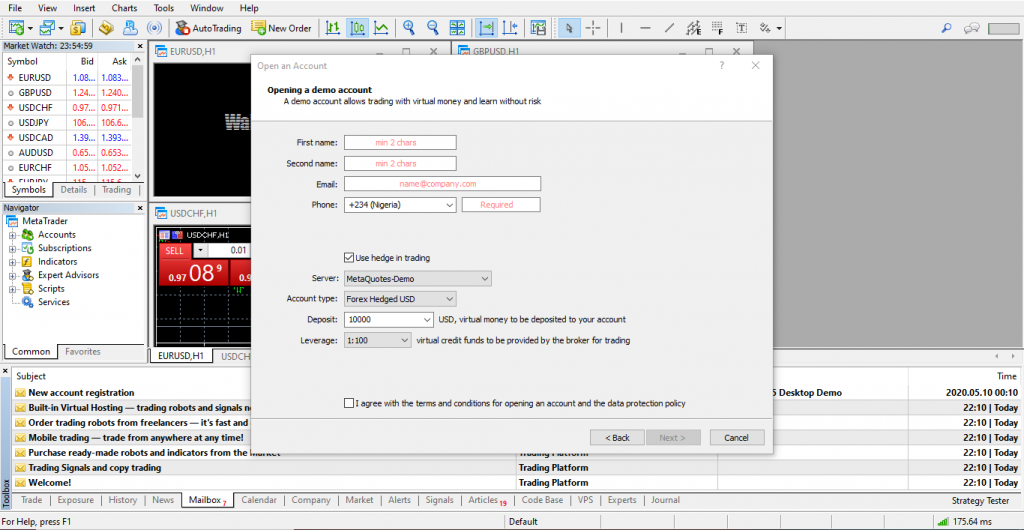Image resolution: width=1024 pixels, height=530 pixels.
Task: Open the objects shapes dropdown arrow
Action: (779, 29)
